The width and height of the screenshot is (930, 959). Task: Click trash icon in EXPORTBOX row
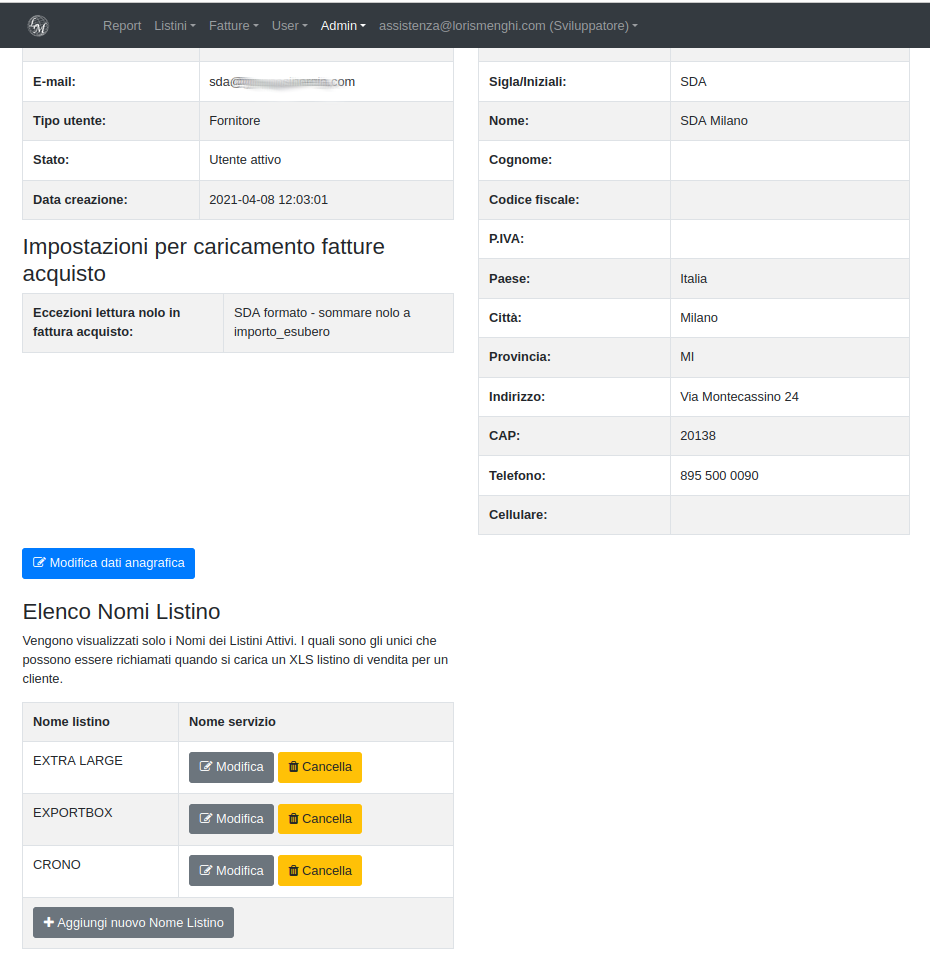[x=293, y=819]
